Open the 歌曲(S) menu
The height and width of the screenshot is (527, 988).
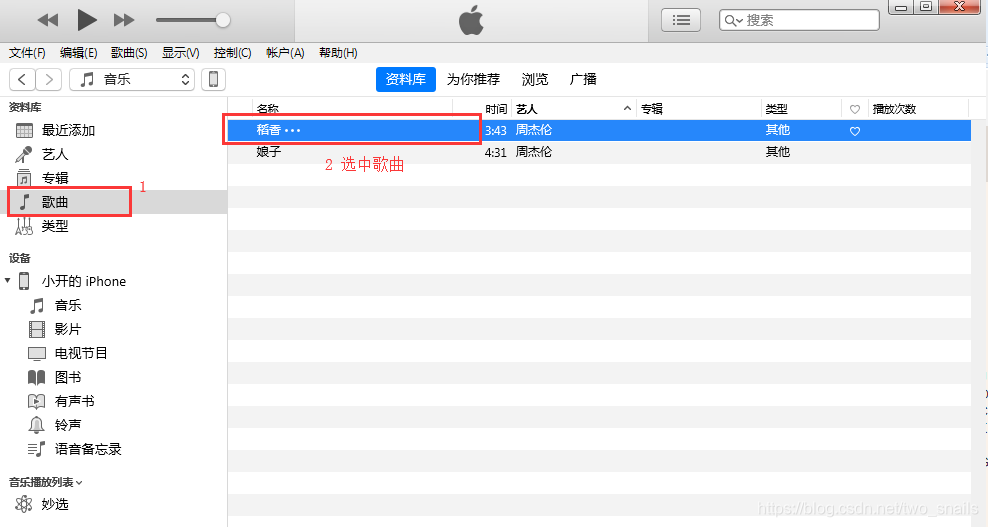[x=129, y=53]
